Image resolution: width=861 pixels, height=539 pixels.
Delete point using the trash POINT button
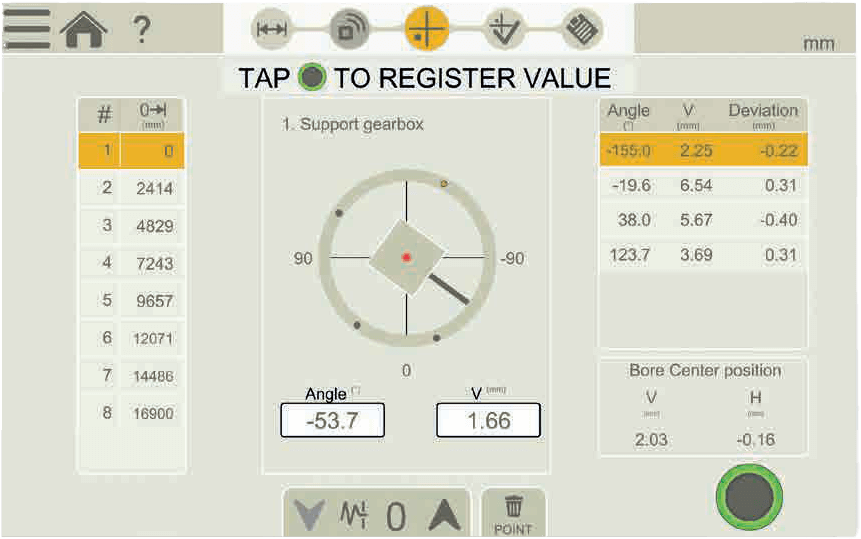point(513,515)
